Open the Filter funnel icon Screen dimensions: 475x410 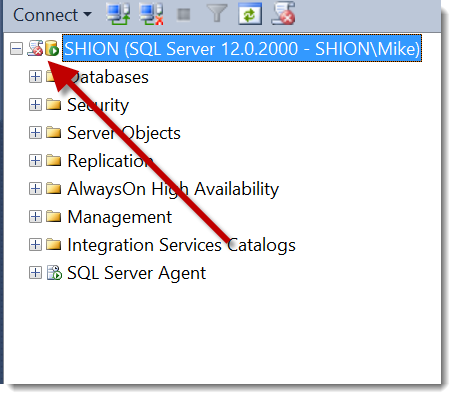pos(217,13)
